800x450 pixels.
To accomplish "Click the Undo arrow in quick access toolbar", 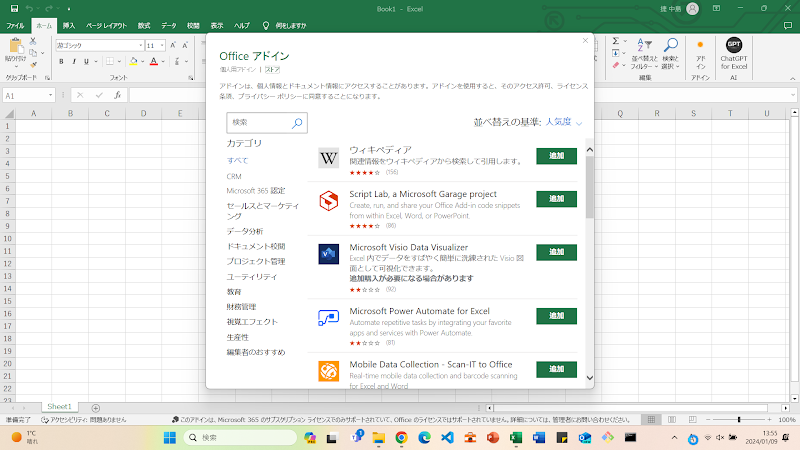I will coord(30,9).
